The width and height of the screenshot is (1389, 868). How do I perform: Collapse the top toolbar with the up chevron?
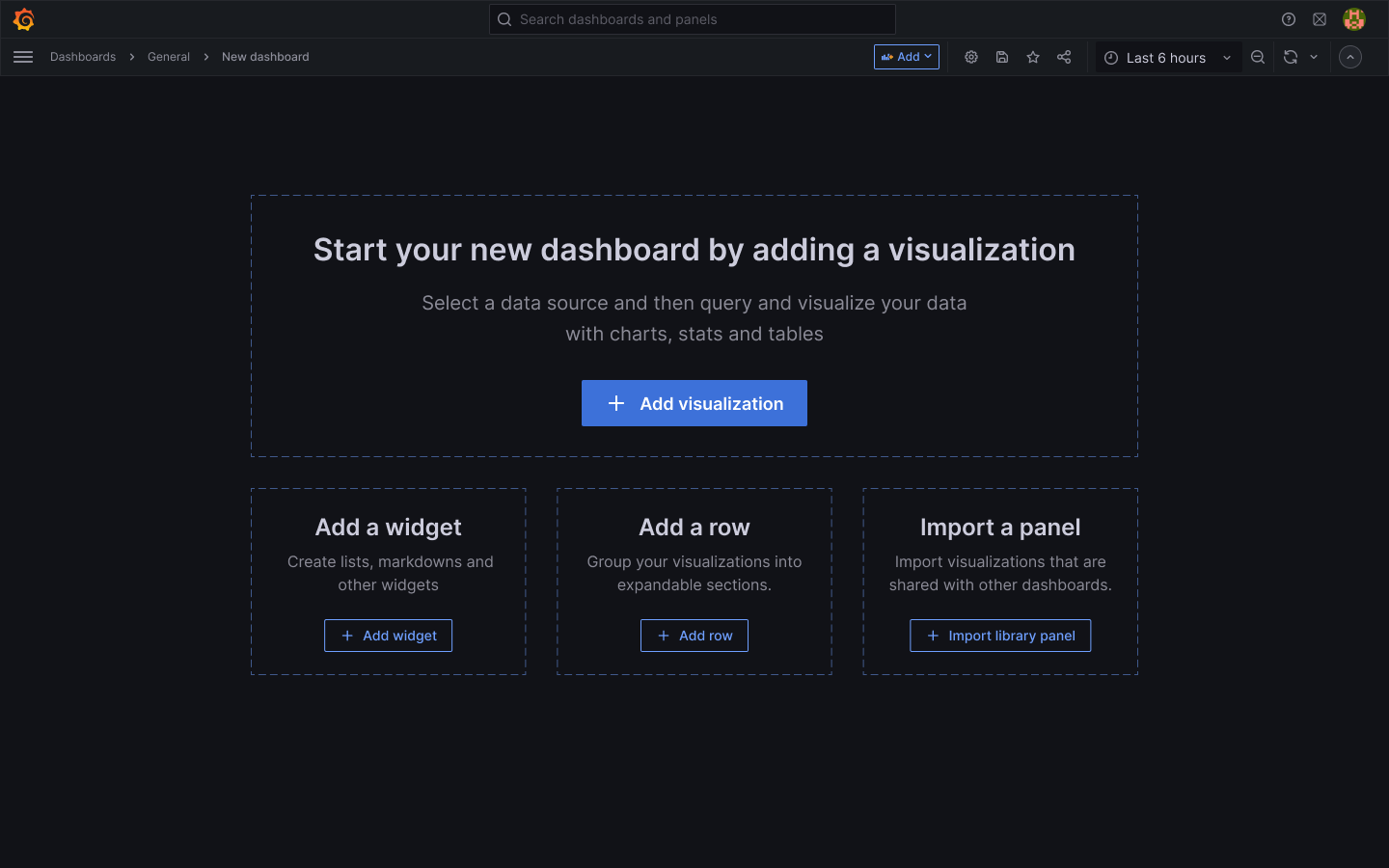click(1349, 56)
